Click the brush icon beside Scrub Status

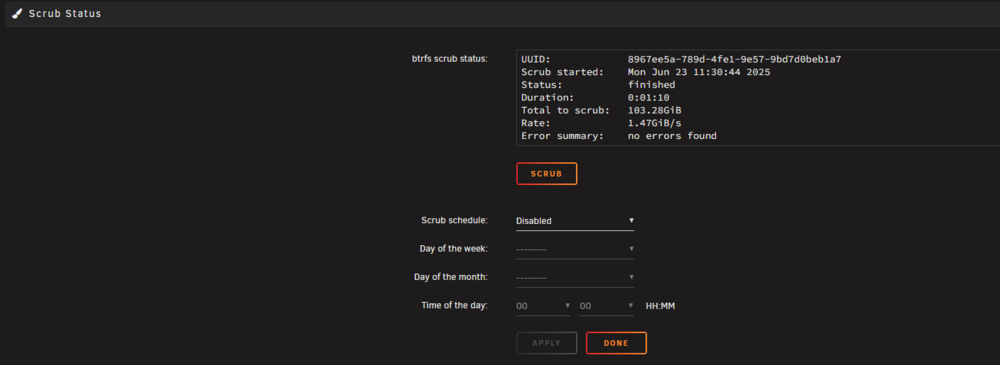click(17, 13)
